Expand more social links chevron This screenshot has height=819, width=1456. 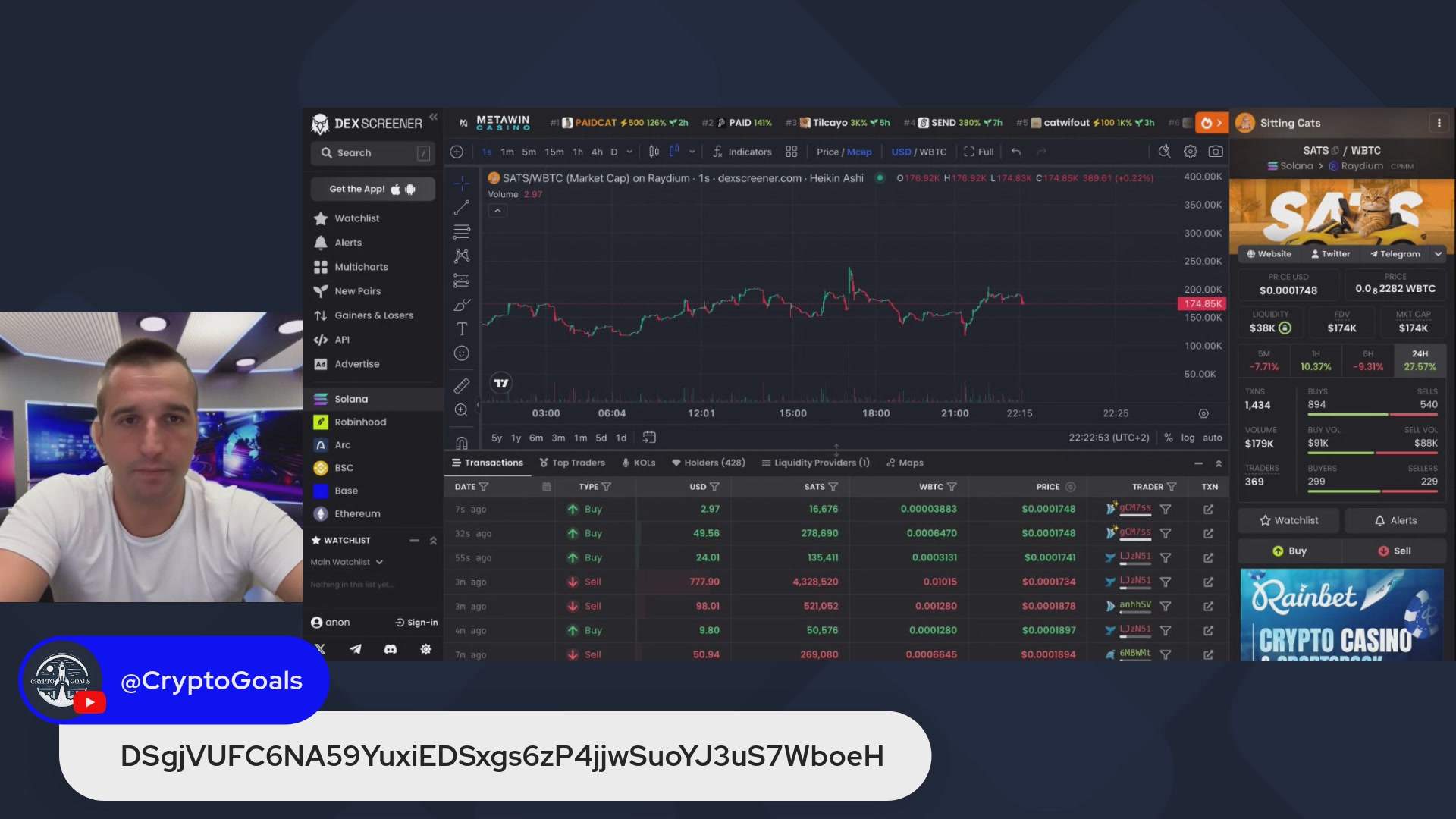[1438, 254]
